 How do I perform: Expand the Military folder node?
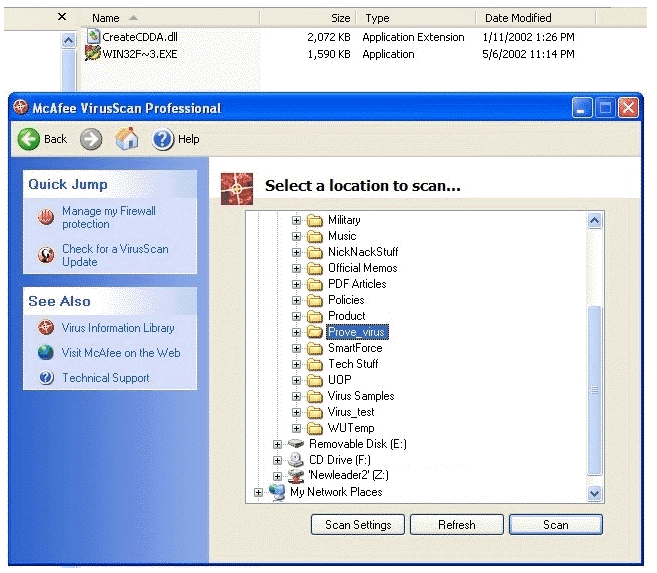(296, 220)
